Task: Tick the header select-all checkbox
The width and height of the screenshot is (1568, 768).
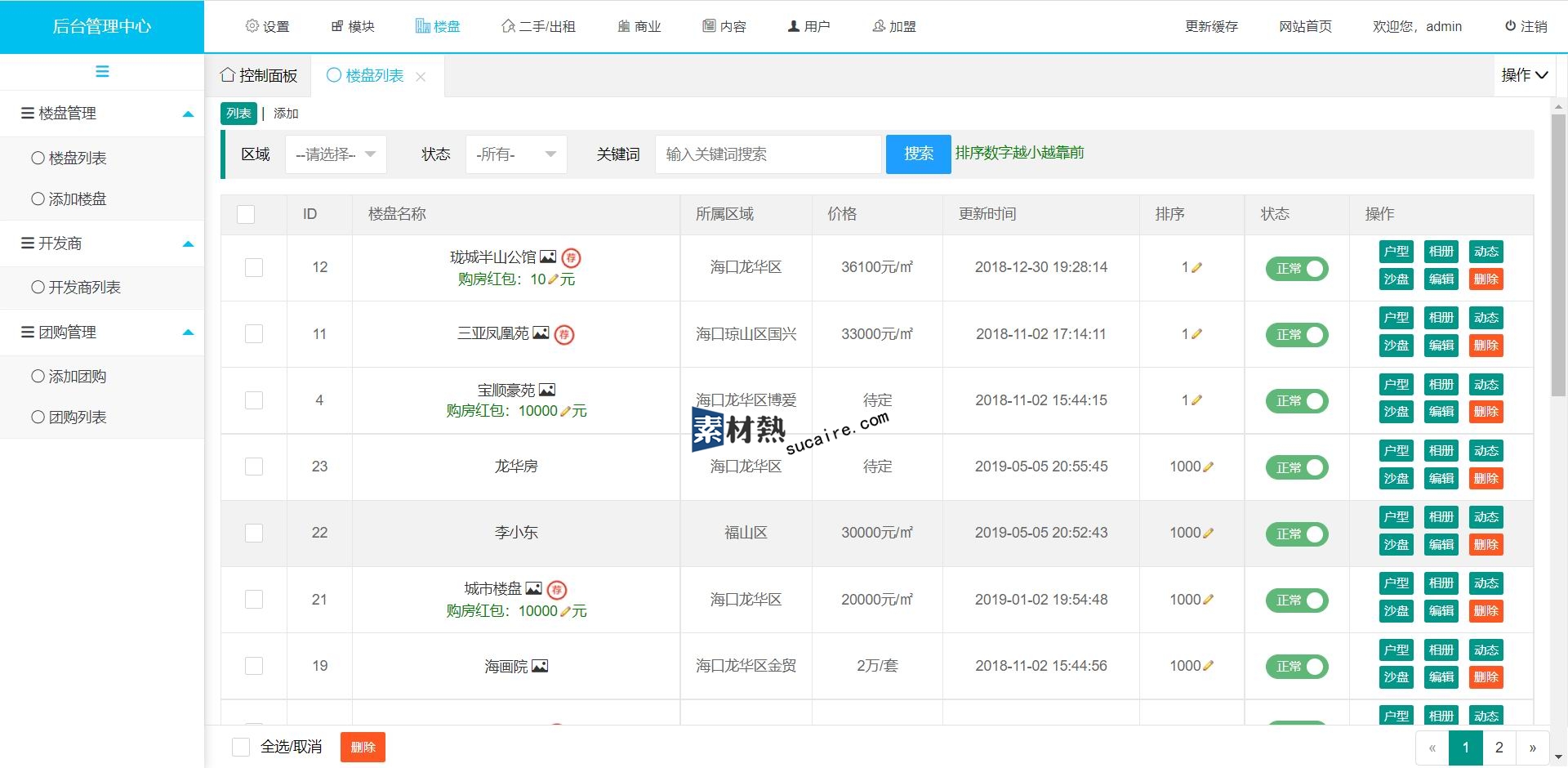Action: point(246,214)
